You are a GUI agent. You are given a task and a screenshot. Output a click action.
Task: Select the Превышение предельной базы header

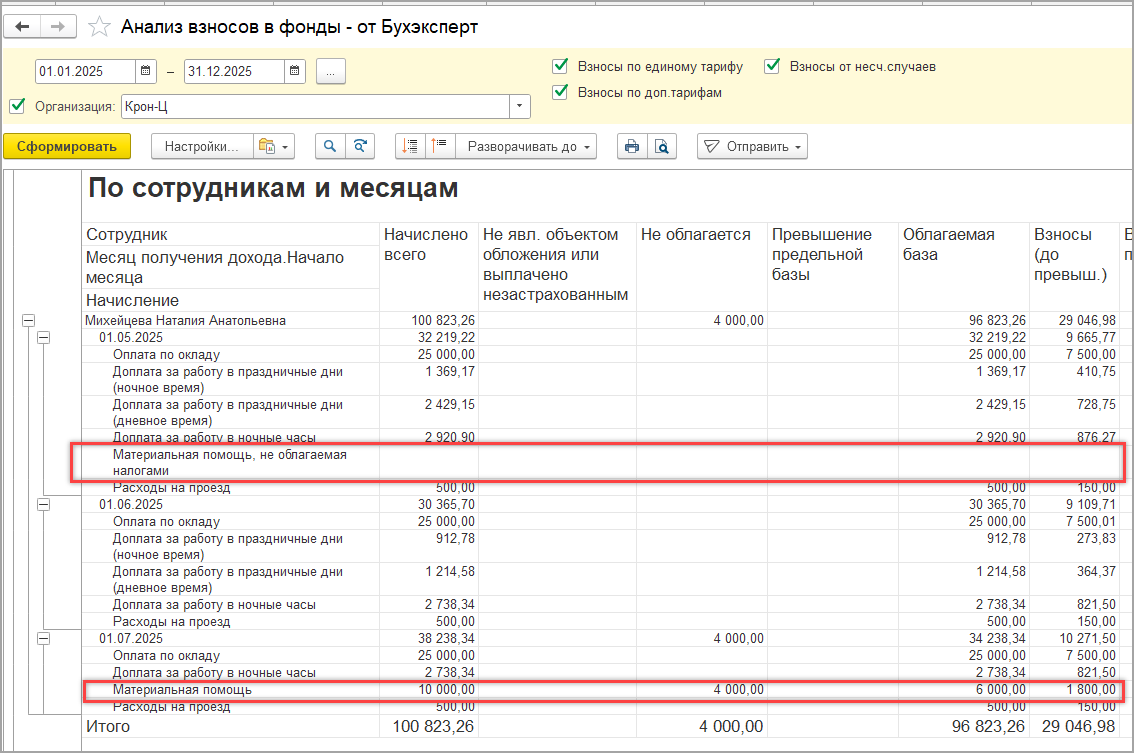click(x=832, y=267)
